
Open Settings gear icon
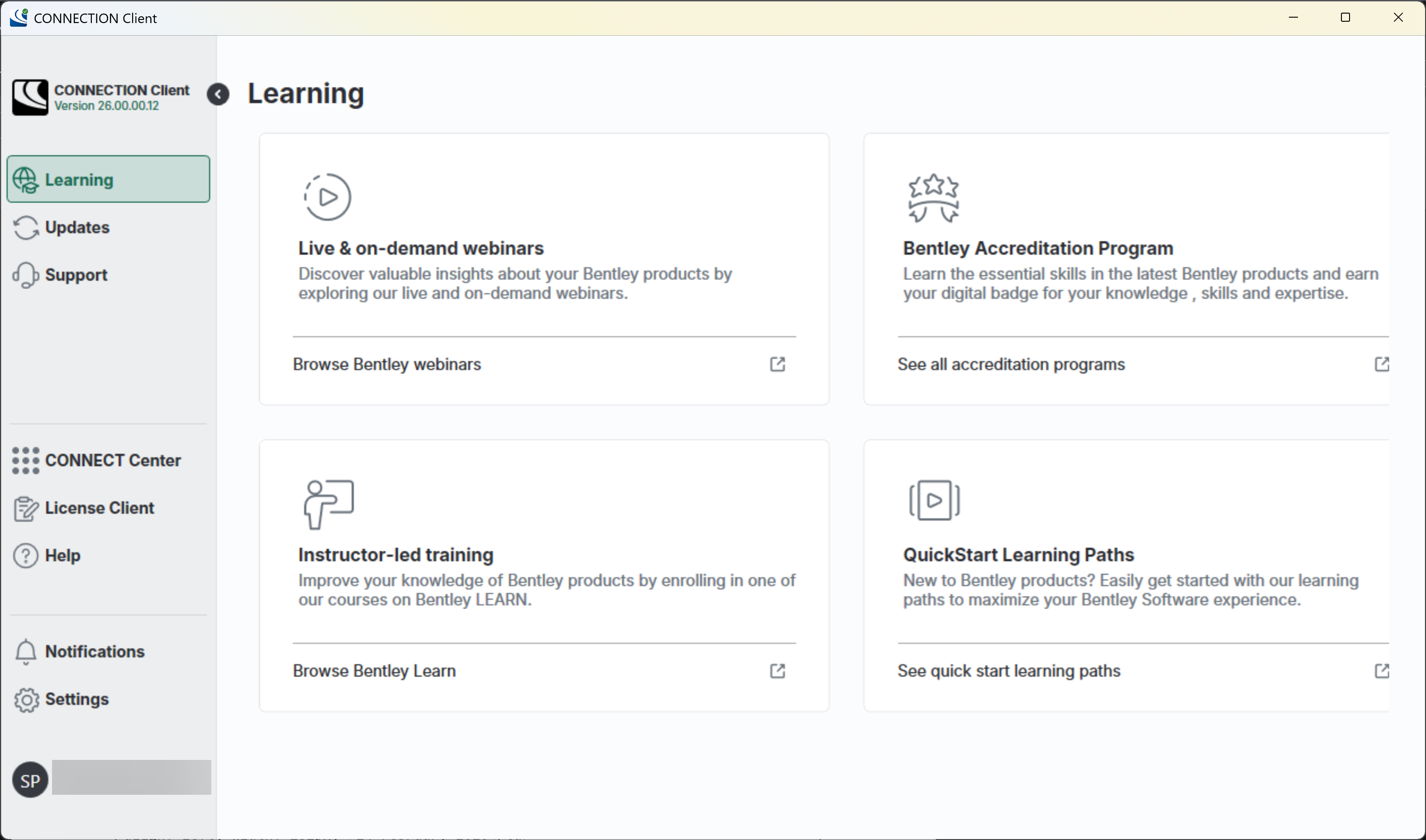[26, 700]
